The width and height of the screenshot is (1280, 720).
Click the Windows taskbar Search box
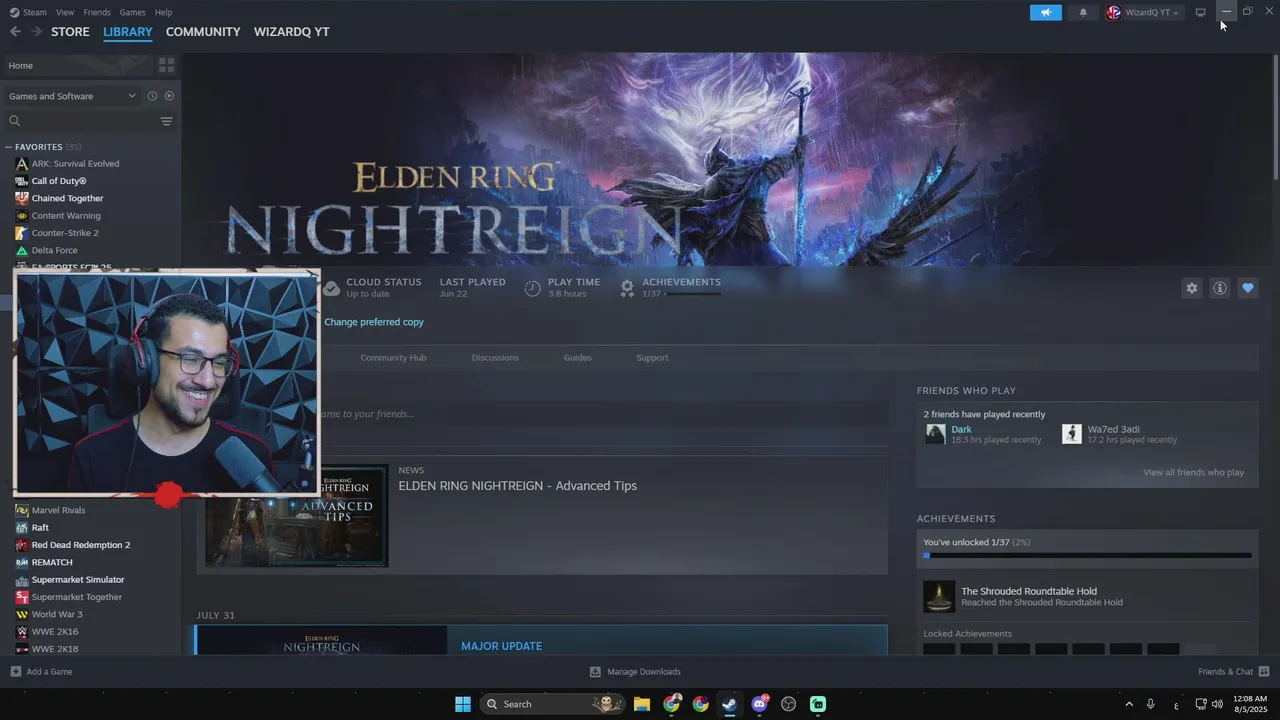coord(553,704)
